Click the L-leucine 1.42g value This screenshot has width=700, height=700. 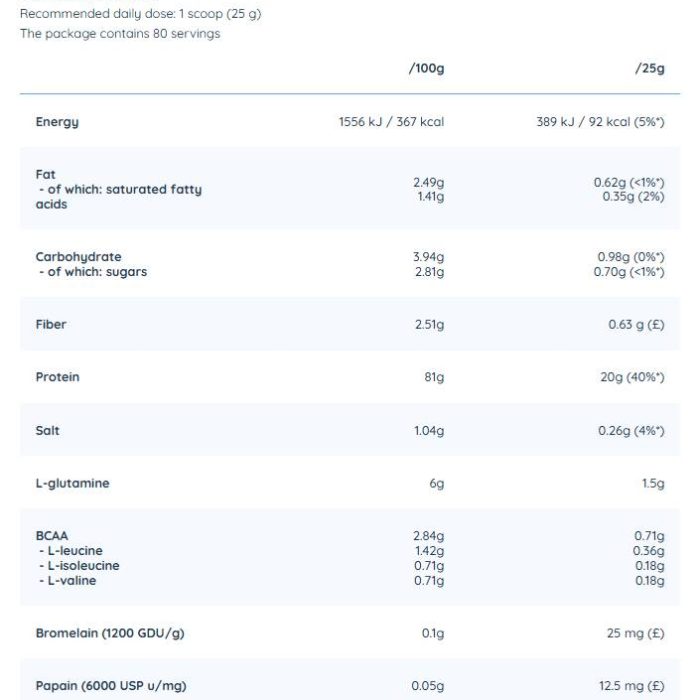pos(429,551)
